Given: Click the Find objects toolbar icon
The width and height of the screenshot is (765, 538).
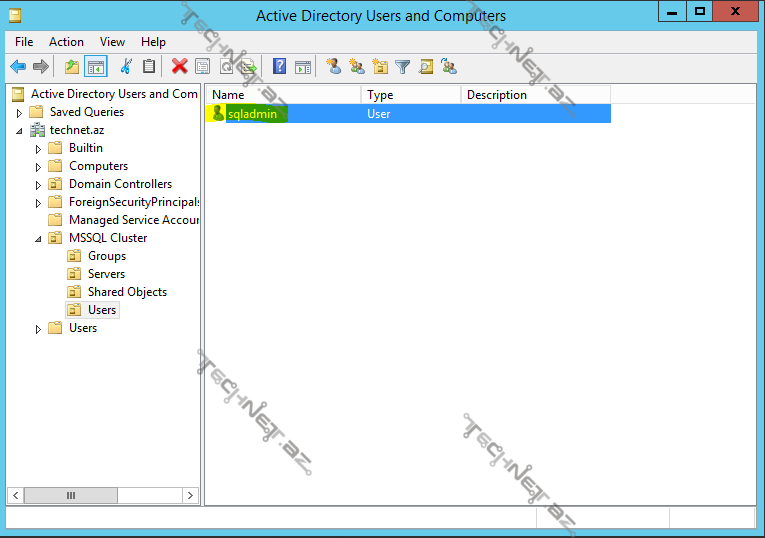Looking at the screenshot, I should coord(426,67).
